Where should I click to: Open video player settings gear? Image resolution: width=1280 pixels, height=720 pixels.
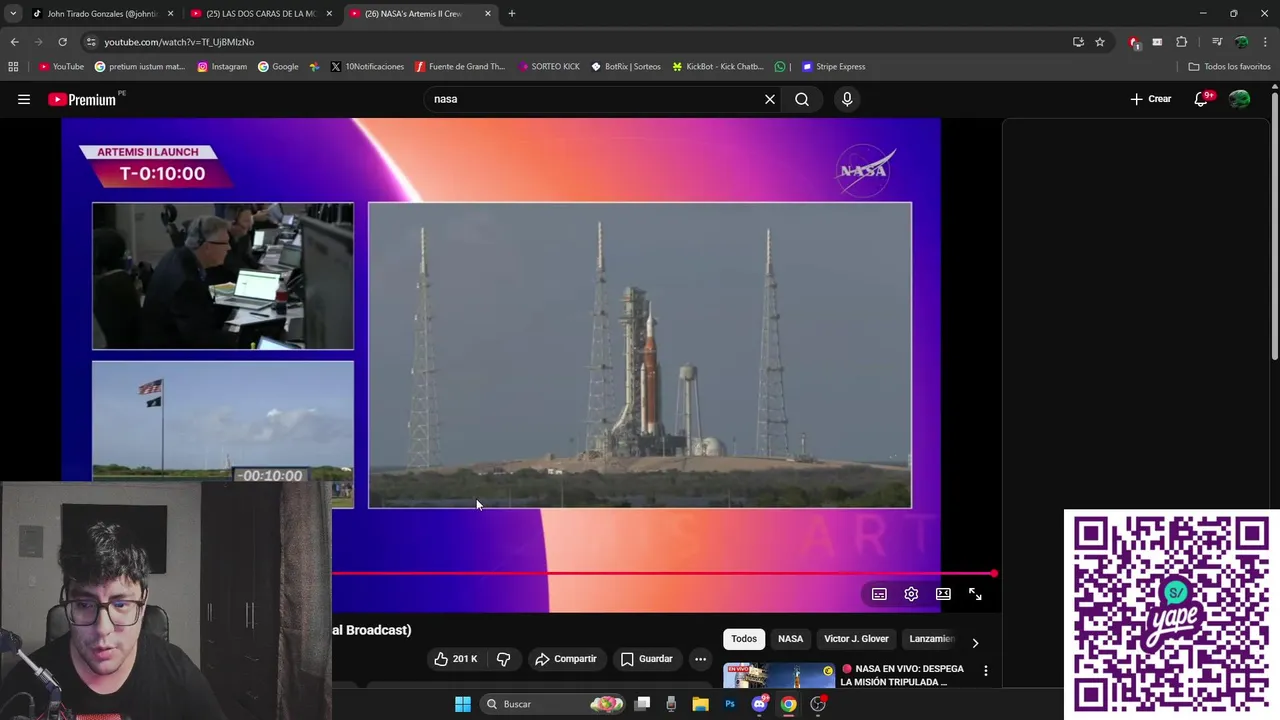[x=911, y=594]
